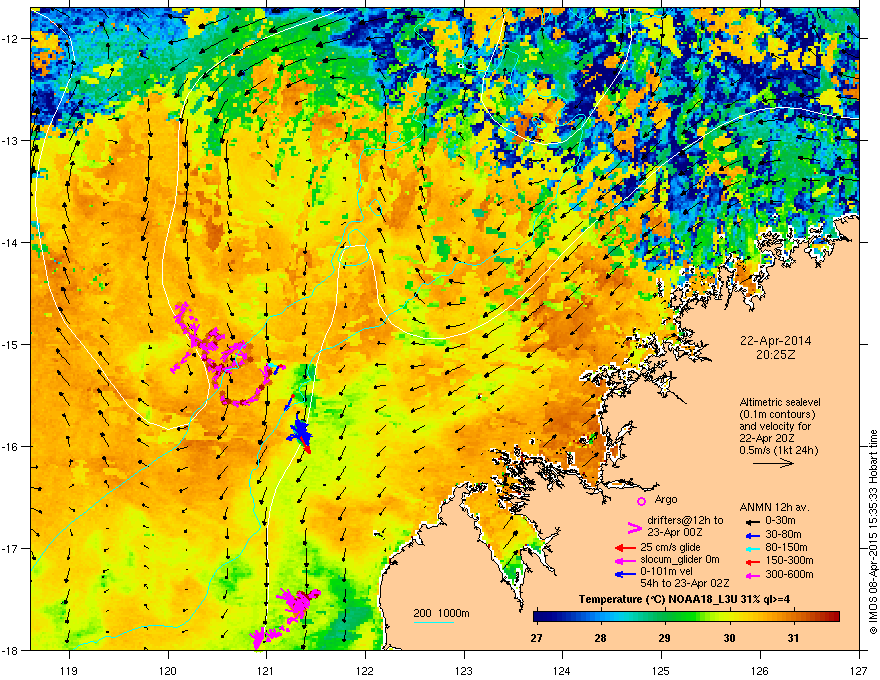Click the IMOS Hobart time stamp text
880x680 pixels.
click(x=873, y=532)
